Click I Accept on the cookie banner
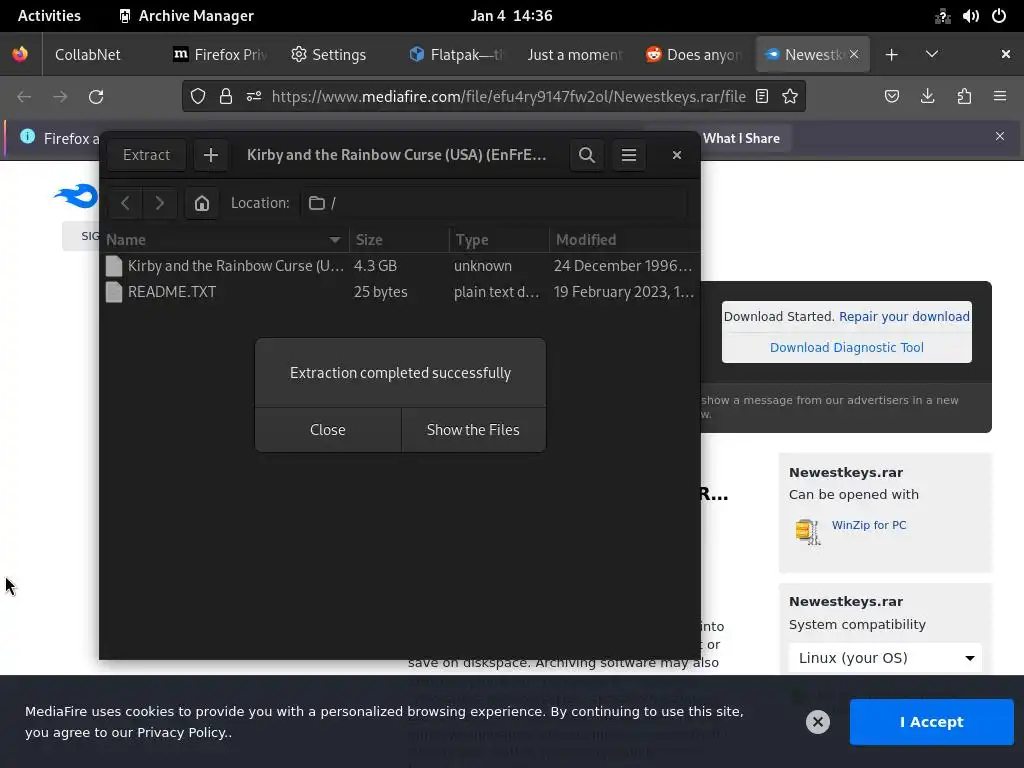This screenshot has height=768, width=1024. tap(931, 722)
